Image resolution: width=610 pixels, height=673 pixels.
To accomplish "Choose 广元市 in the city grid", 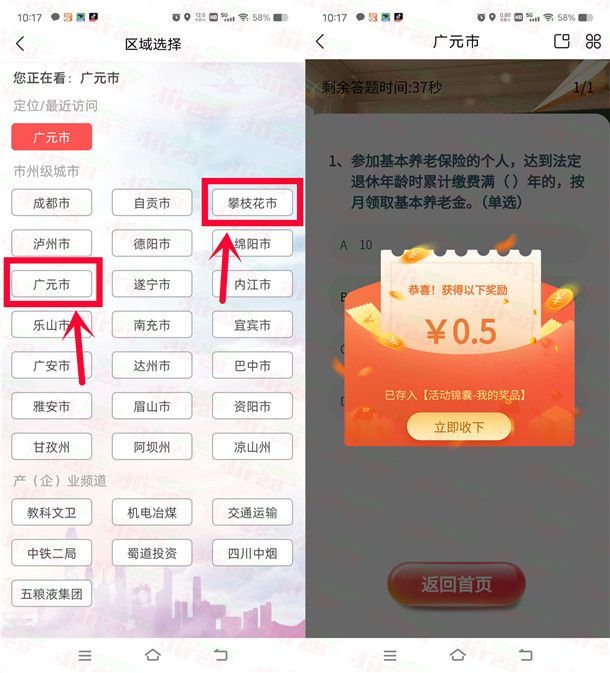I will (52, 284).
